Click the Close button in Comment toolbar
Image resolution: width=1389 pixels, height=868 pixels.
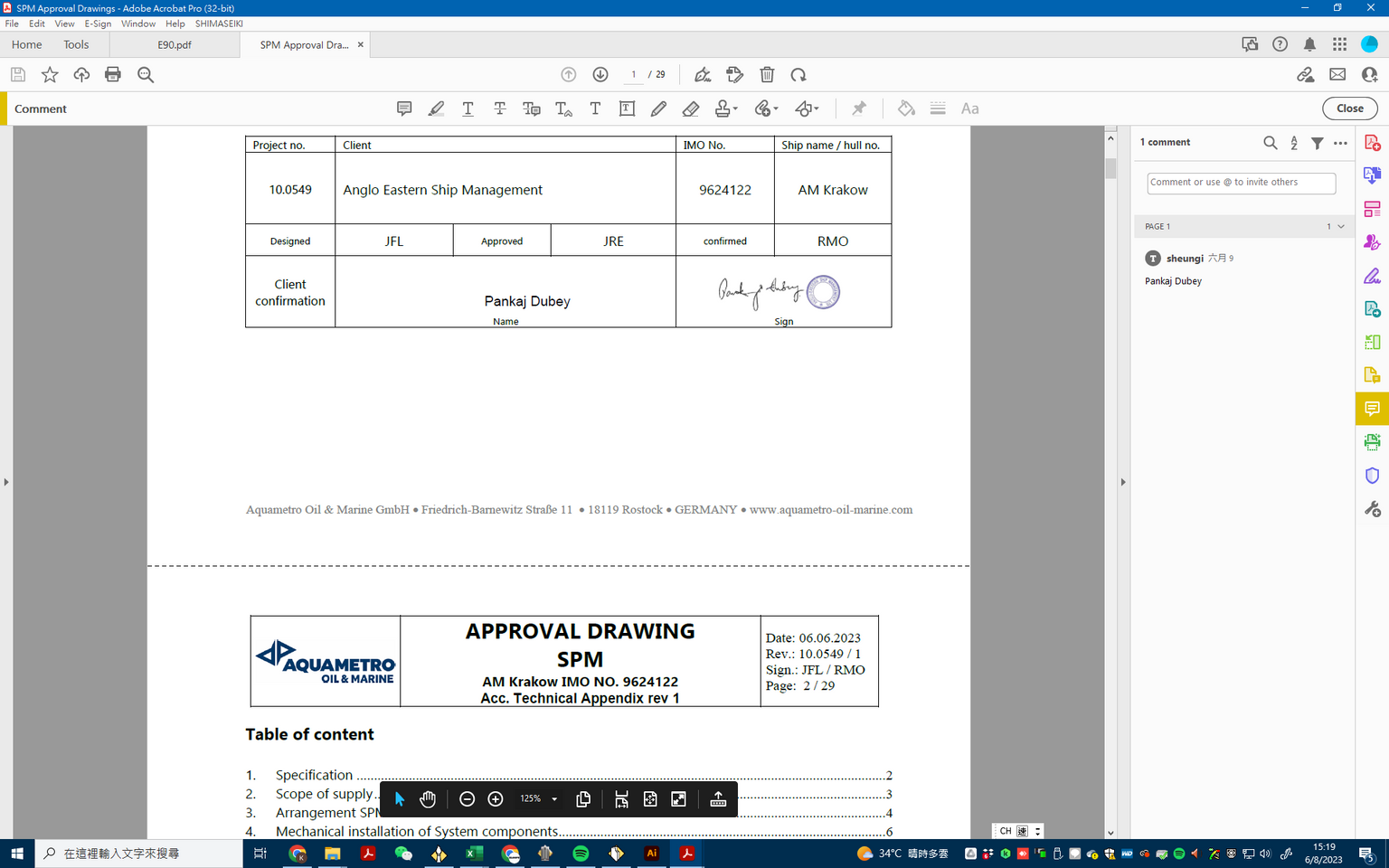pos(1349,108)
